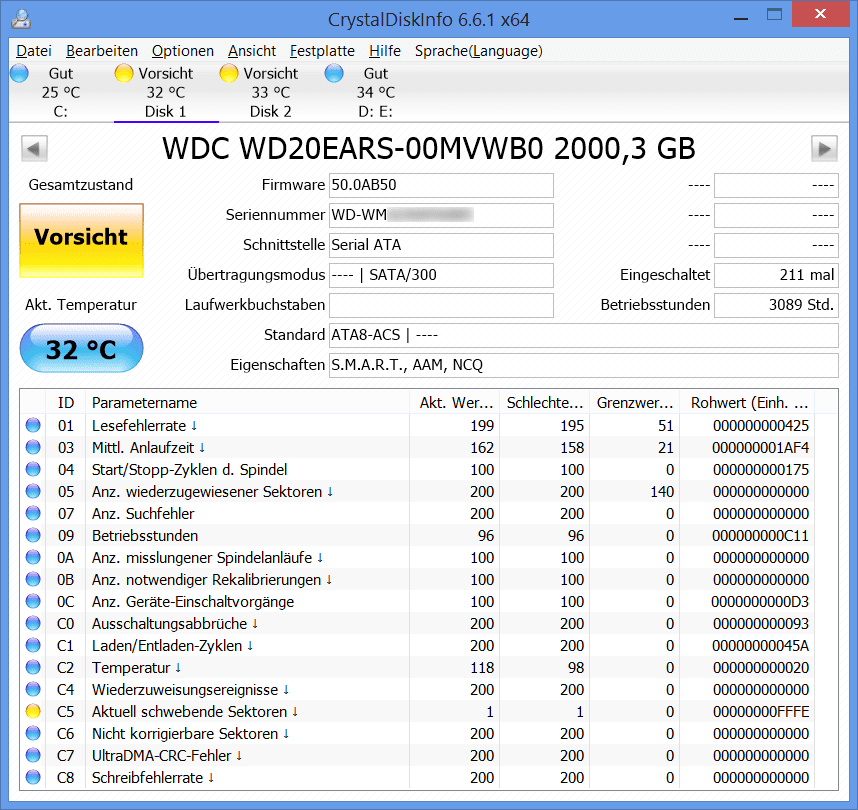858x810 pixels.
Task: Click the Schlechte... column header
Action: click(x=544, y=403)
